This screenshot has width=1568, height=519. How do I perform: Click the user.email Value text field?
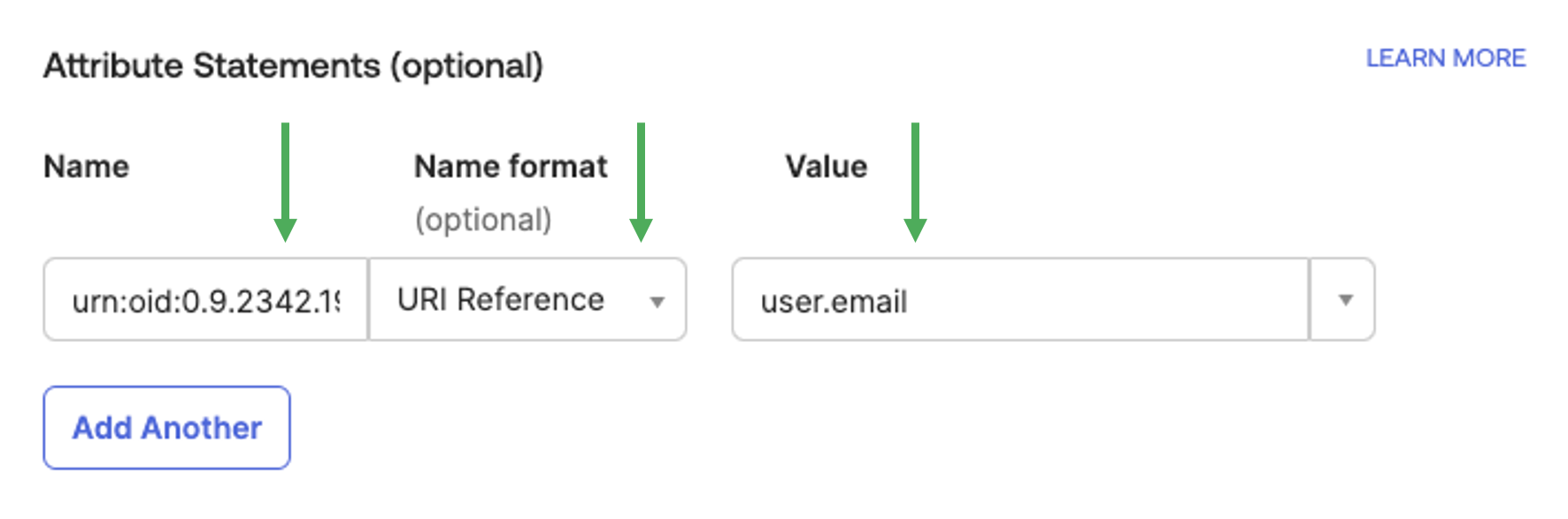pos(1019,300)
